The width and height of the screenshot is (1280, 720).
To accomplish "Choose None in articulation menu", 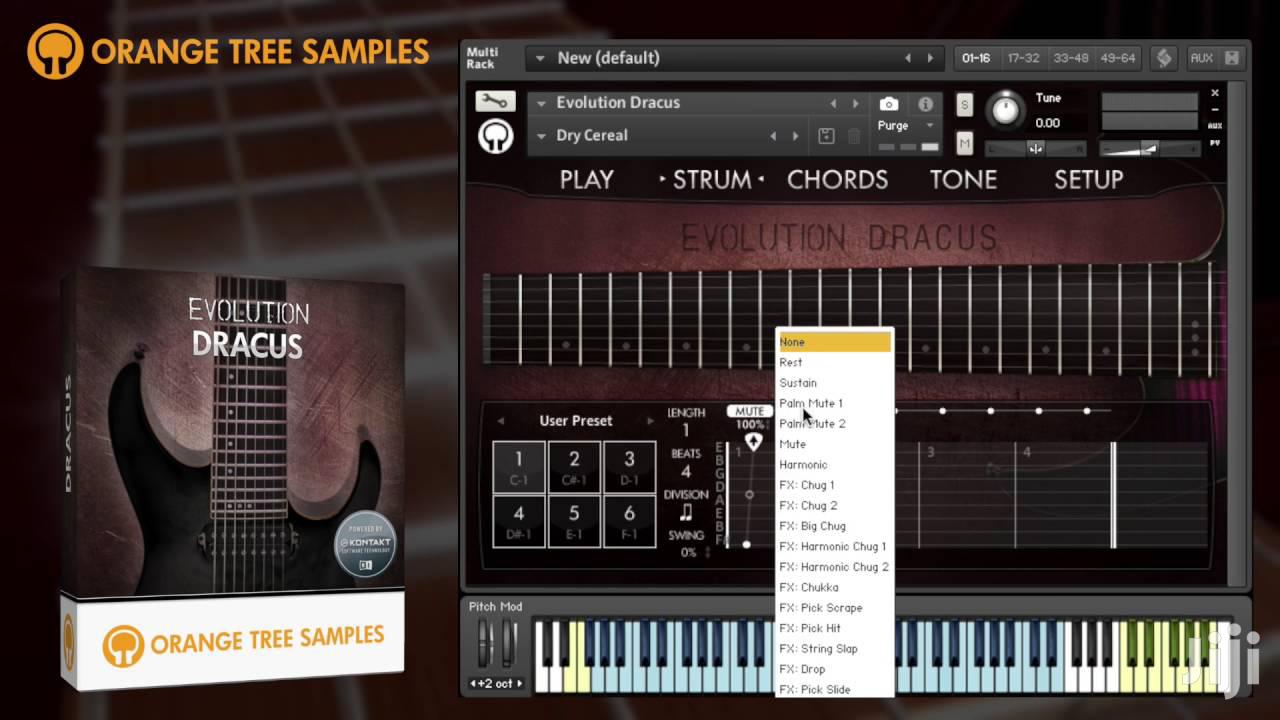I will pyautogui.click(x=834, y=342).
